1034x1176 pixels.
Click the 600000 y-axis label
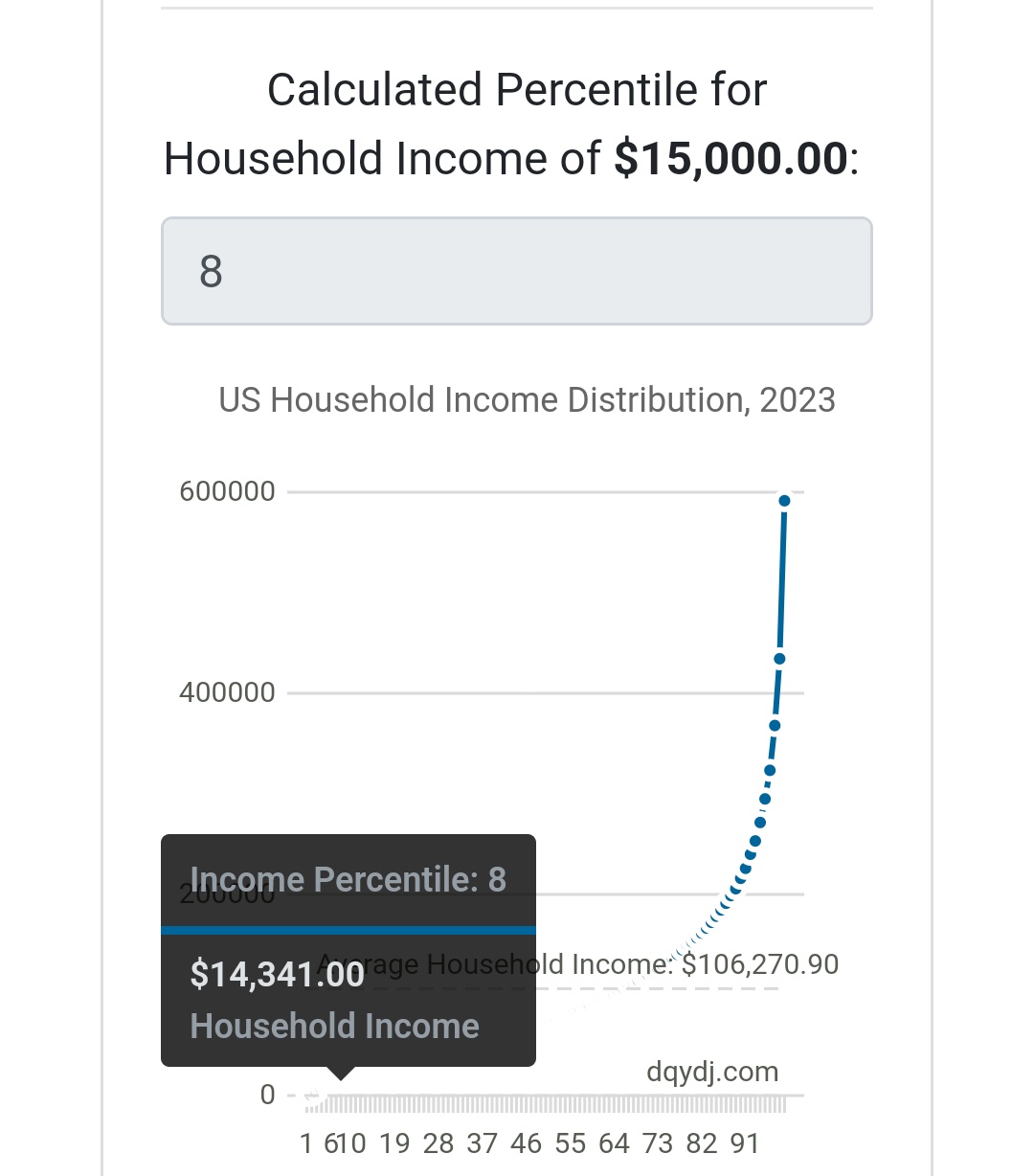[x=227, y=491]
